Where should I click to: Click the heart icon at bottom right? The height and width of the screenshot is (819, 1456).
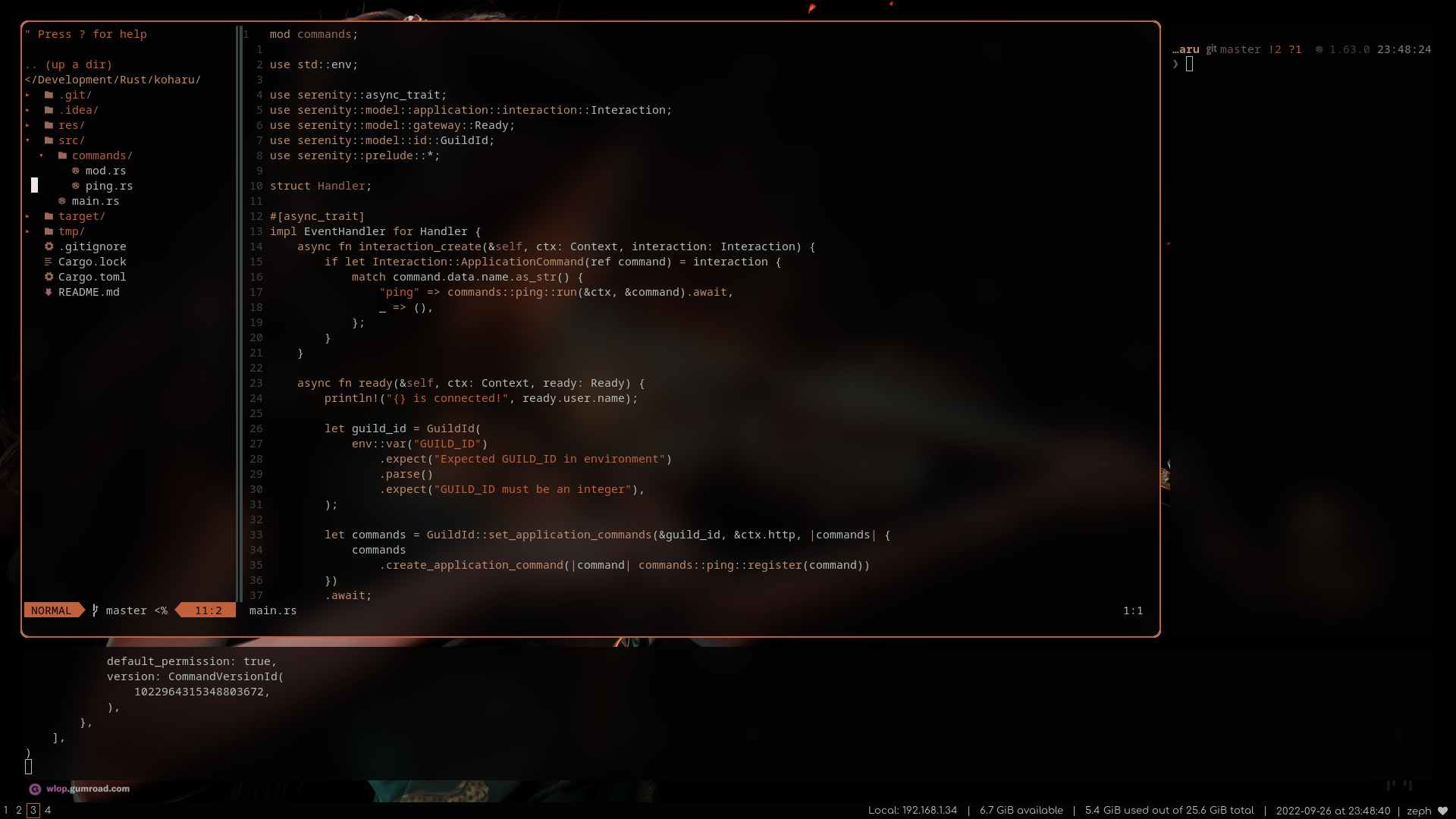(x=1442, y=810)
